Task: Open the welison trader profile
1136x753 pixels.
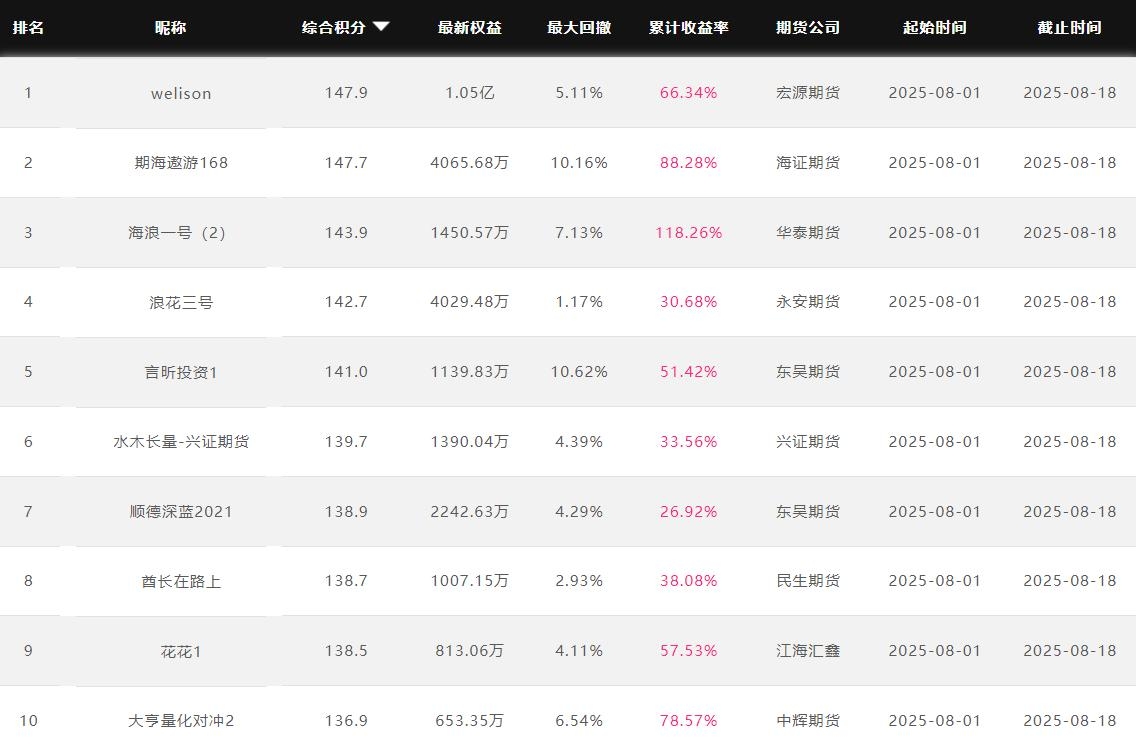Action: pos(181,93)
